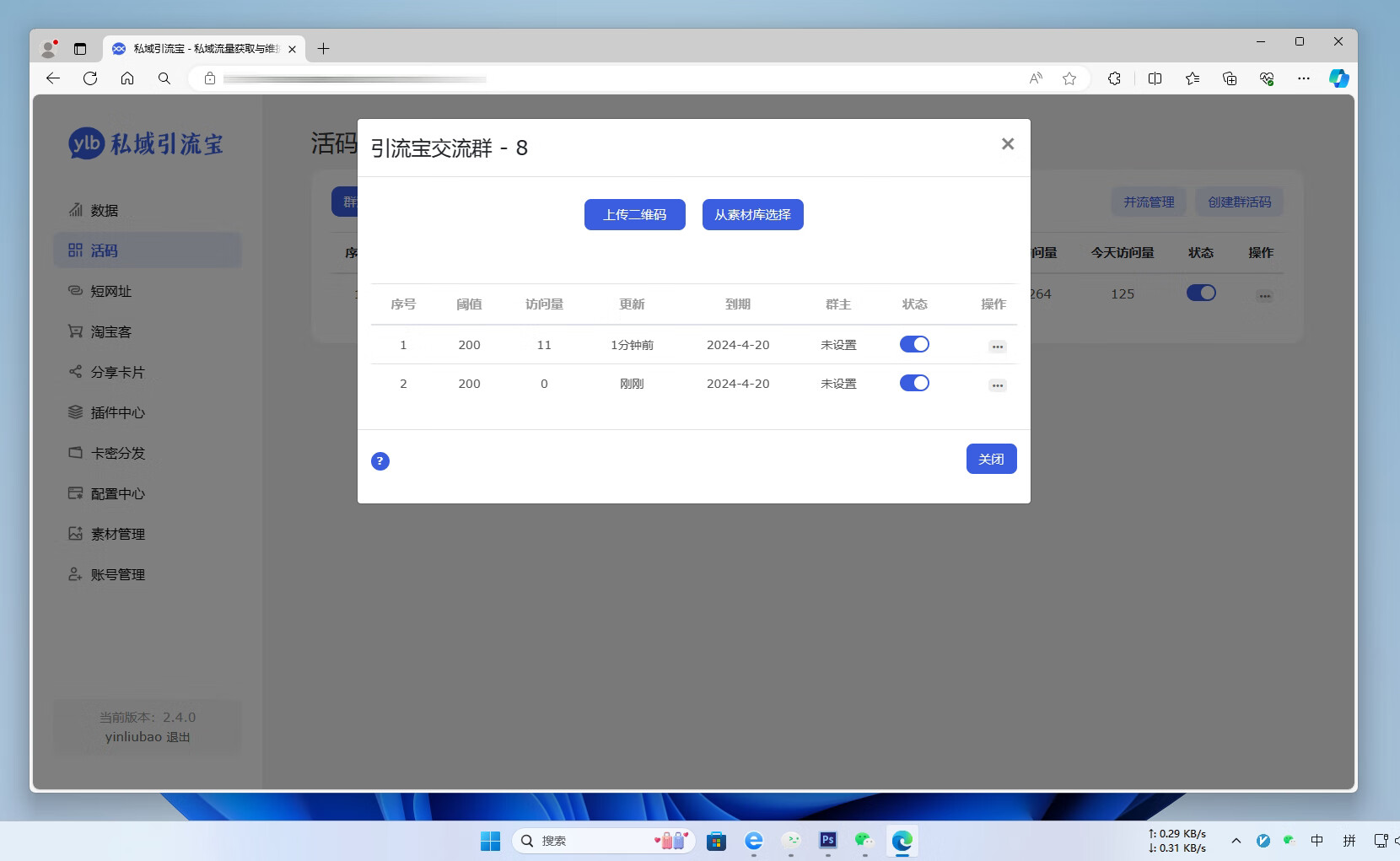The height and width of the screenshot is (861, 1400).
Task: Click the blue help question mark icon
Action: tap(380, 461)
